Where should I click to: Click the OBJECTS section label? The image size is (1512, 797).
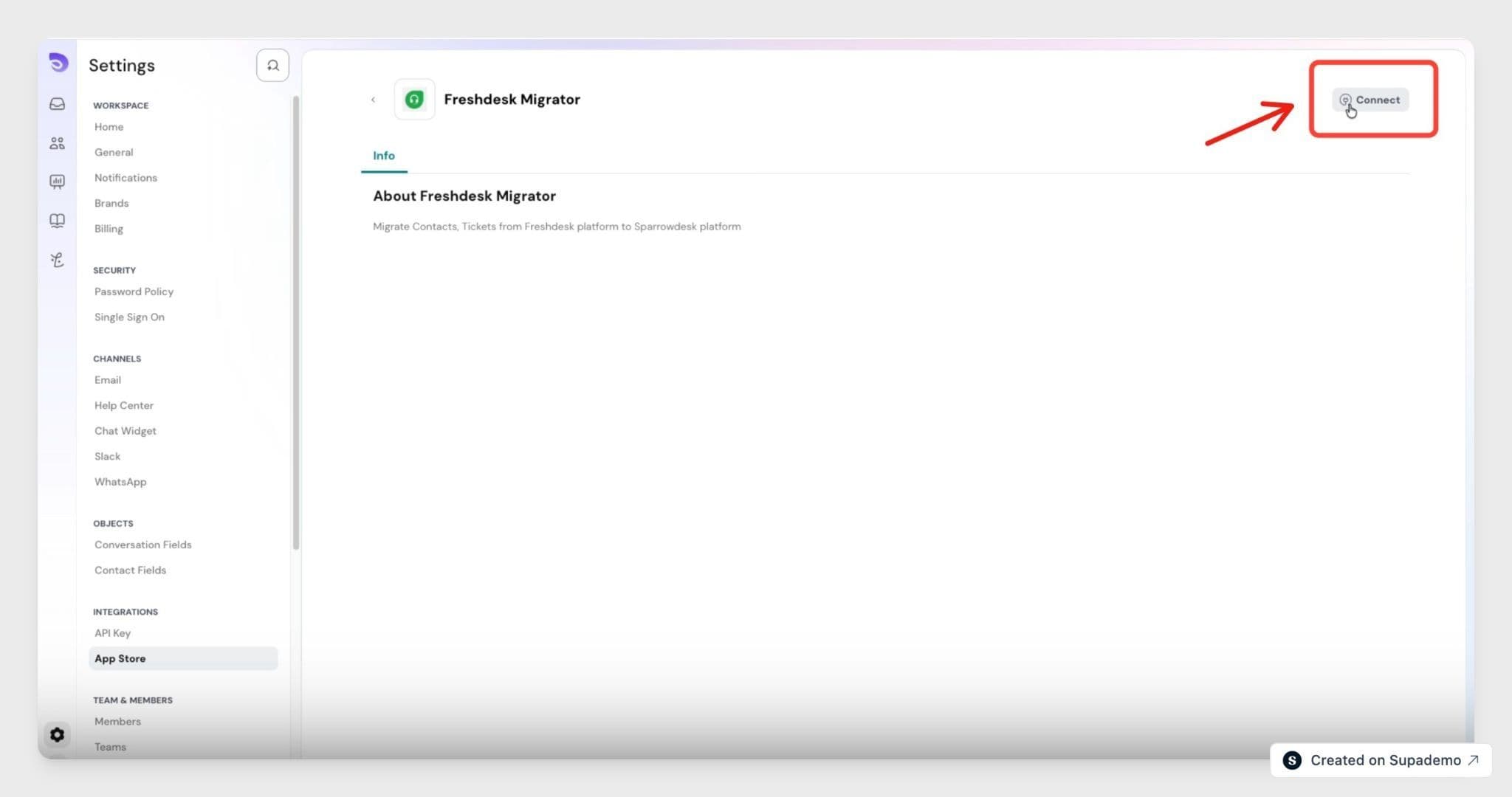click(x=113, y=523)
